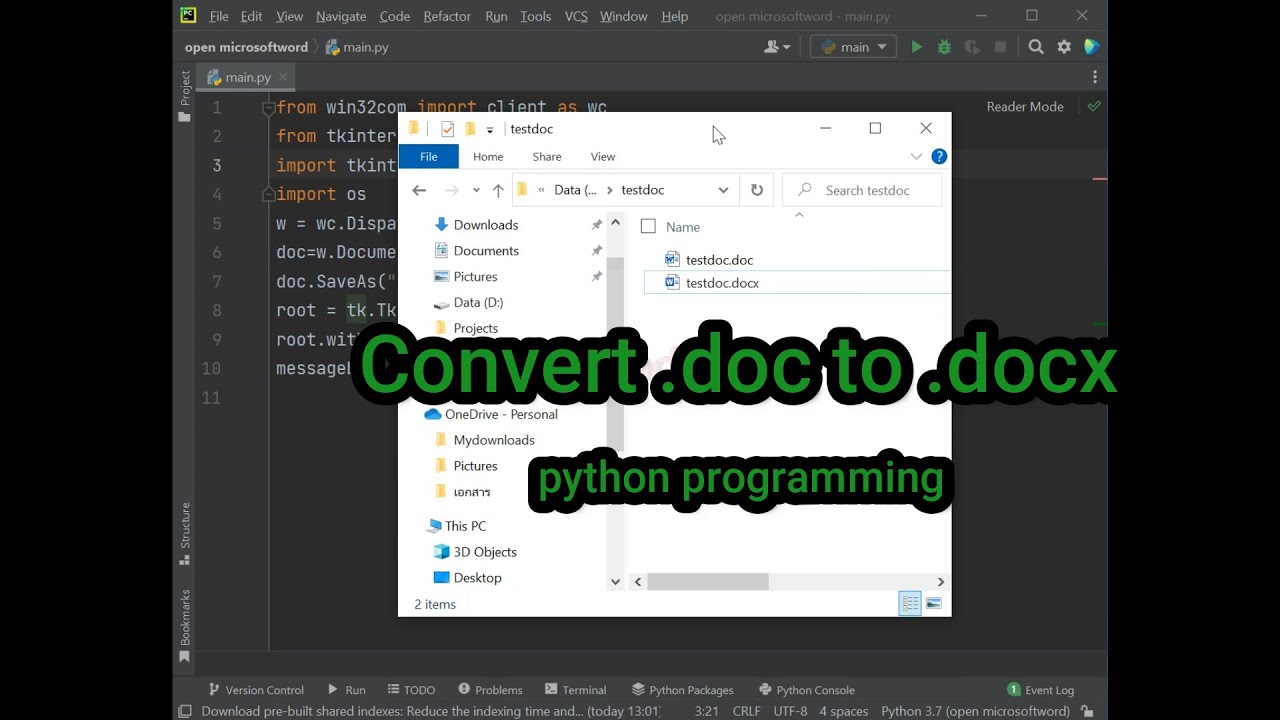Click the lock icon at status bar right end
1280x720 pixels.
(1088, 711)
